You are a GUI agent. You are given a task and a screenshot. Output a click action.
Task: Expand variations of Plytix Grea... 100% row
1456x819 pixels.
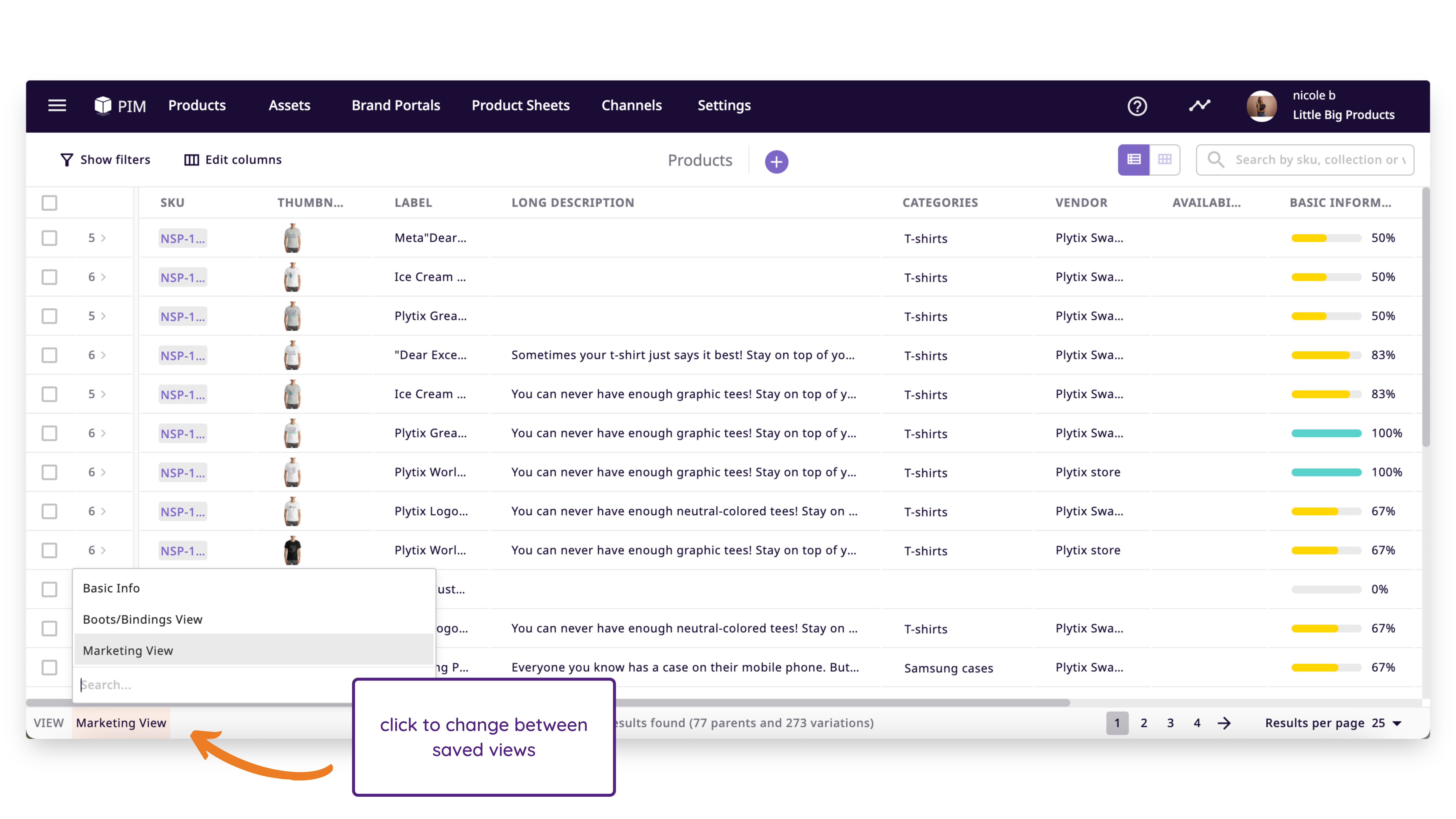pyautogui.click(x=97, y=433)
